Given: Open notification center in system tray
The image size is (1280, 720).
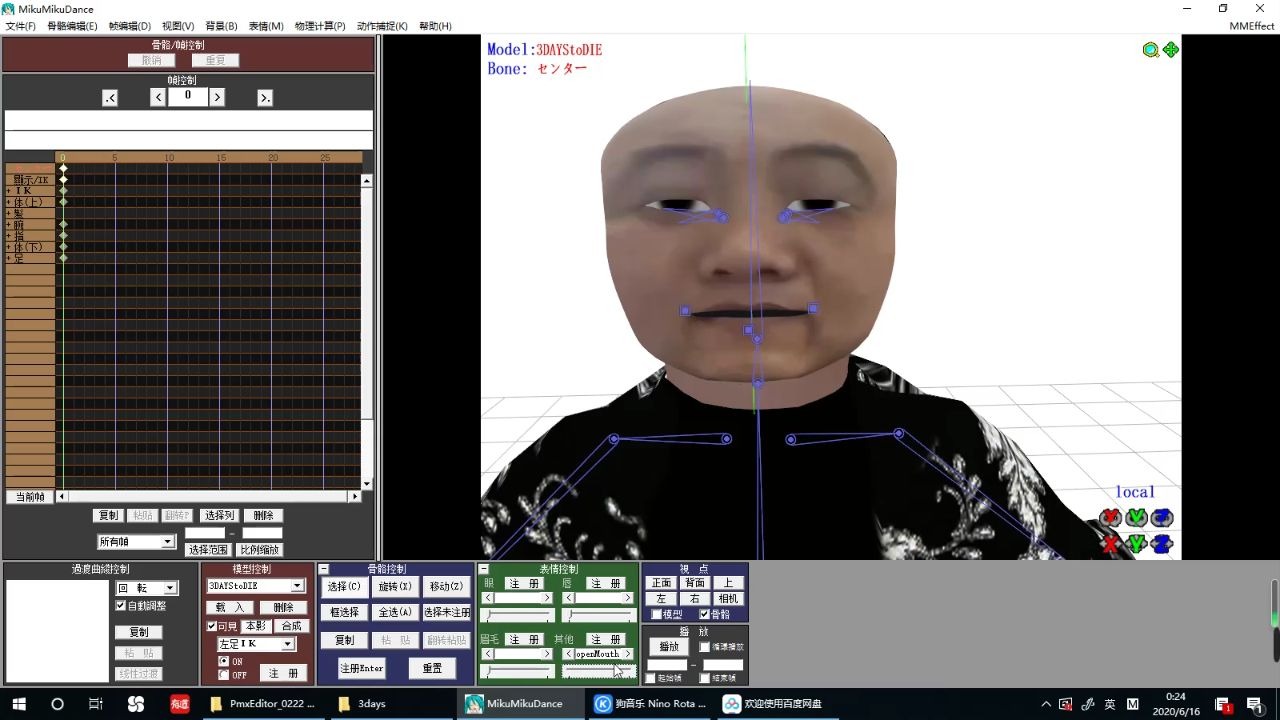Looking at the screenshot, I should (1254, 704).
